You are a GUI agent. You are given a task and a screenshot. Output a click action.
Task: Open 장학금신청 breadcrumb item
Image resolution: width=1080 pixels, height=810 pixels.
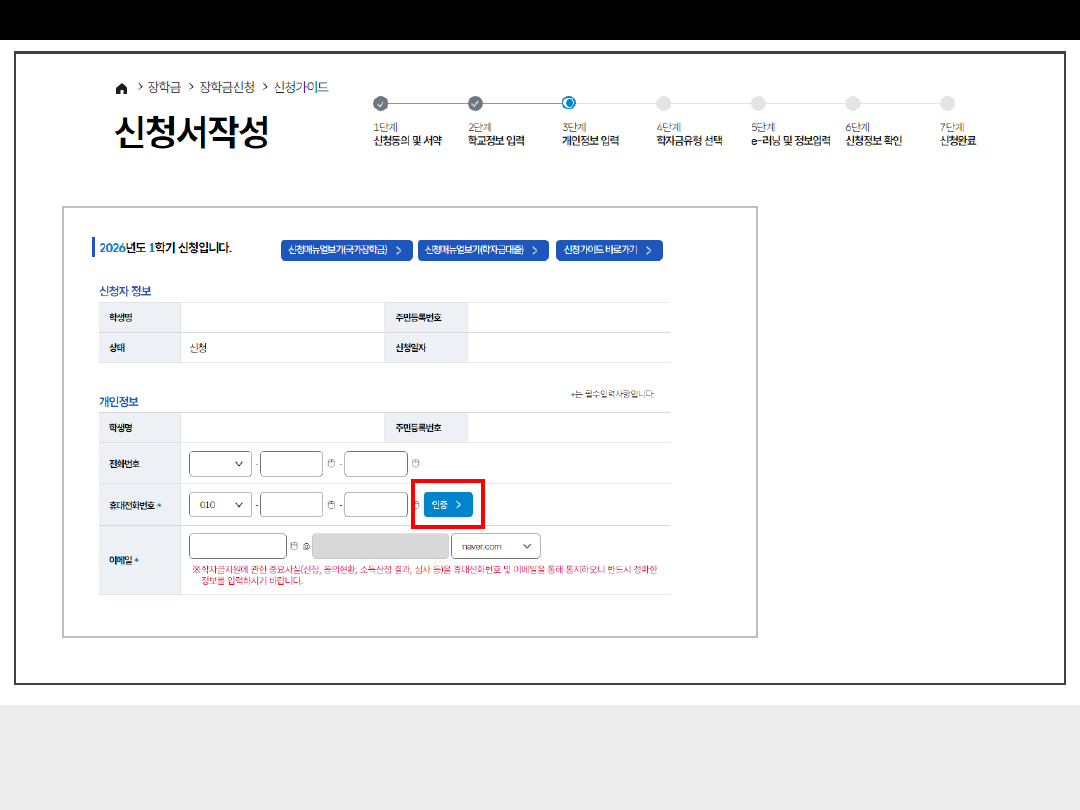(227, 88)
